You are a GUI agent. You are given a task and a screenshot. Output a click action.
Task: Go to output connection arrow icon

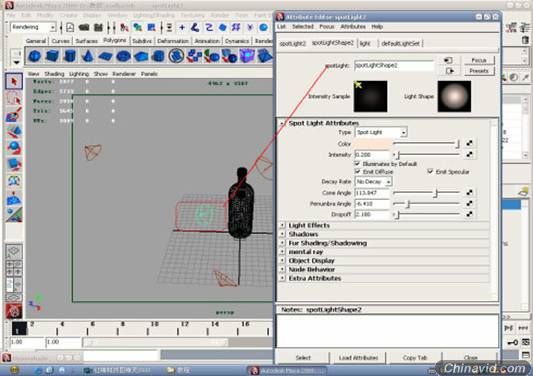449,71
